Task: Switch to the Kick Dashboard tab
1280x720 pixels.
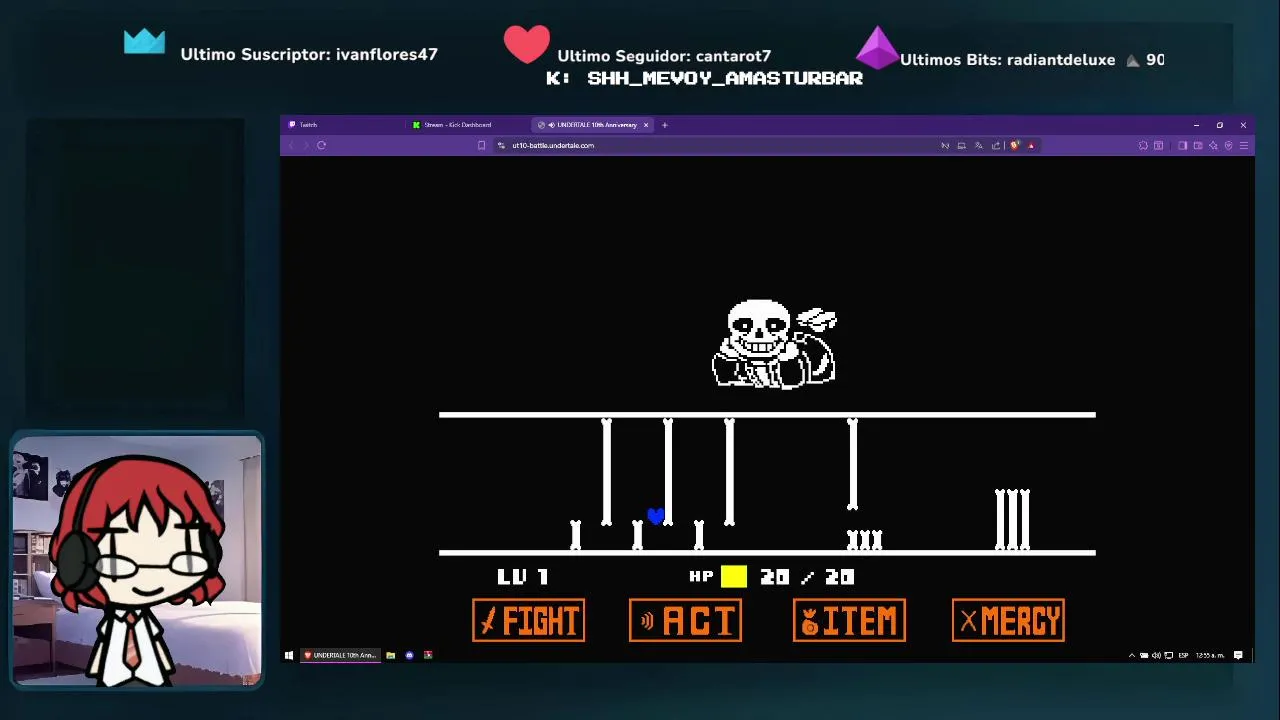Action: coord(468,125)
